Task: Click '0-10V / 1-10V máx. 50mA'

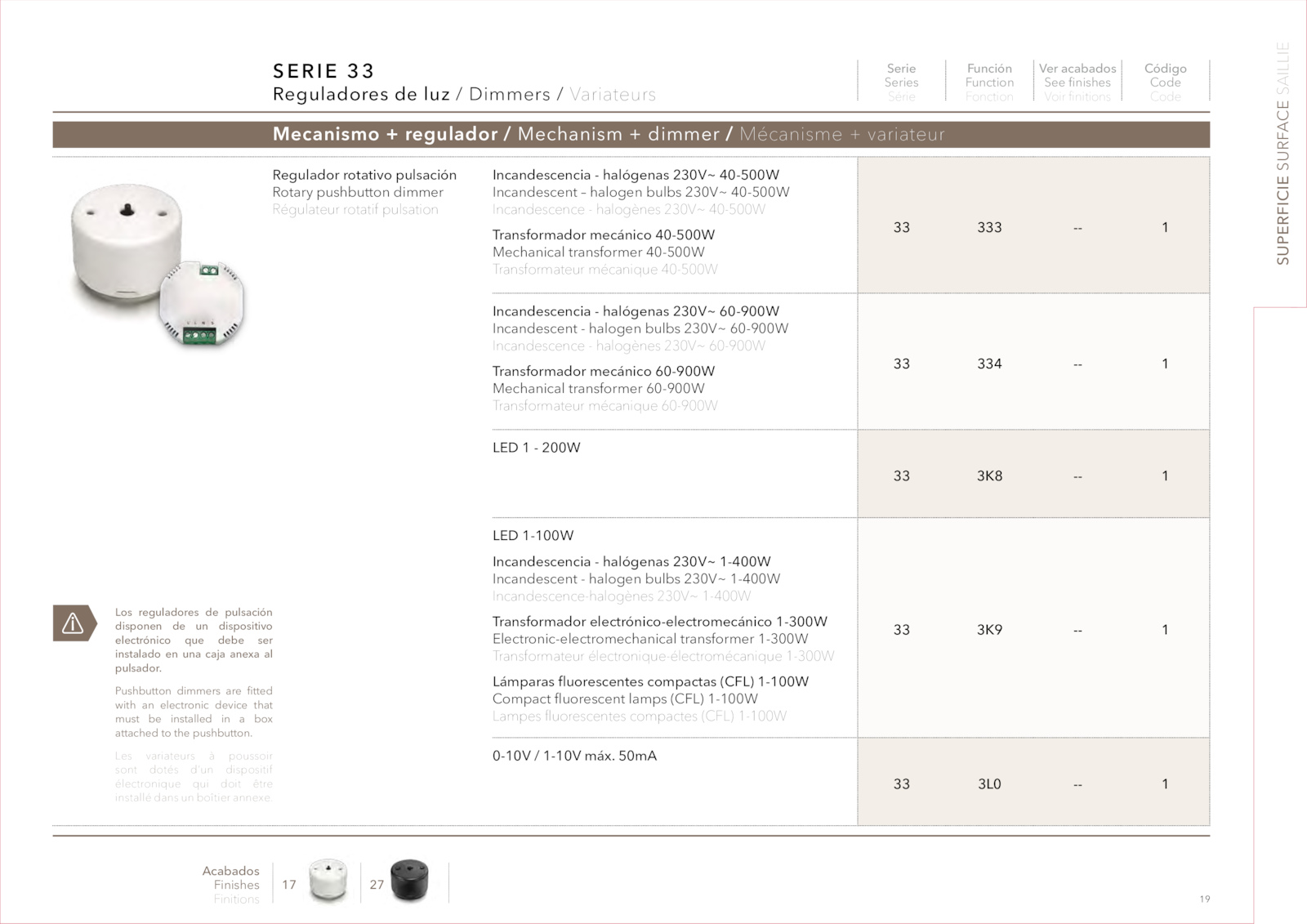Action: (x=574, y=756)
